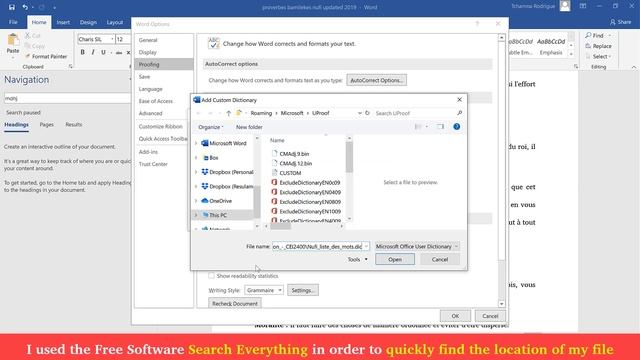
Task: Open the File name history dropdown
Action: pos(366,247)
